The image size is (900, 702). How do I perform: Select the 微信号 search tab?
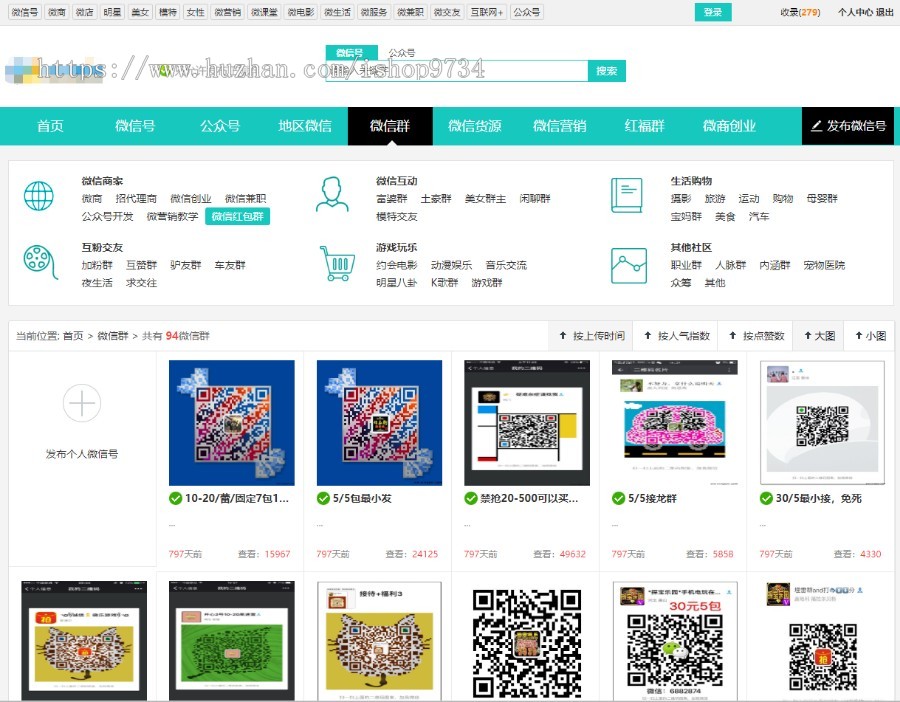pyautogui.click(x=351, y=53)
